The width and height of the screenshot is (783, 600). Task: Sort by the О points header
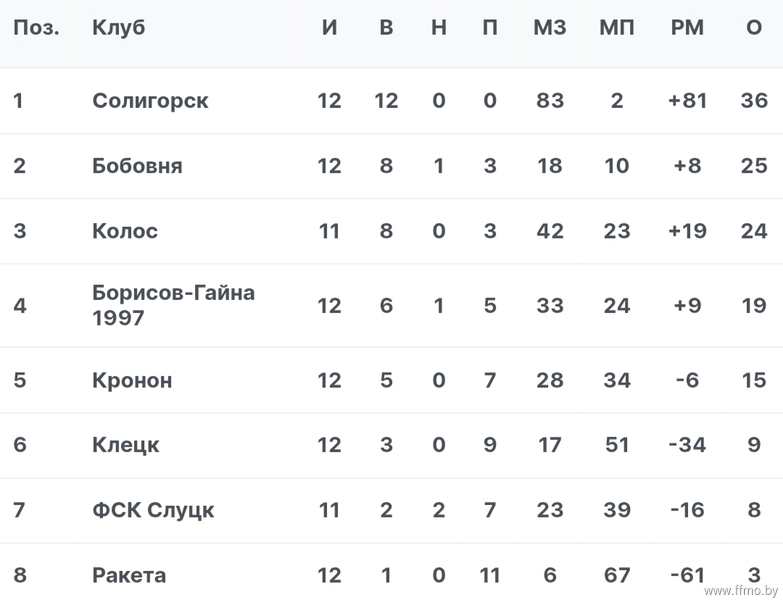coord(754,27)
